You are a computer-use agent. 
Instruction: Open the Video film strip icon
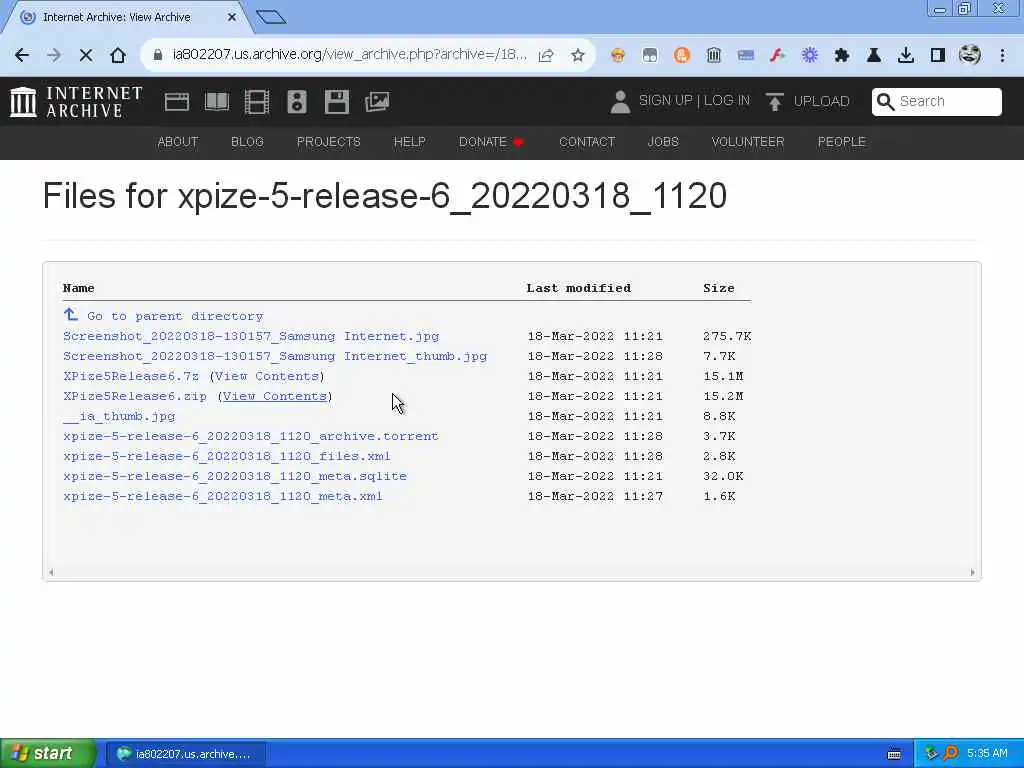(x=257, y=102)
